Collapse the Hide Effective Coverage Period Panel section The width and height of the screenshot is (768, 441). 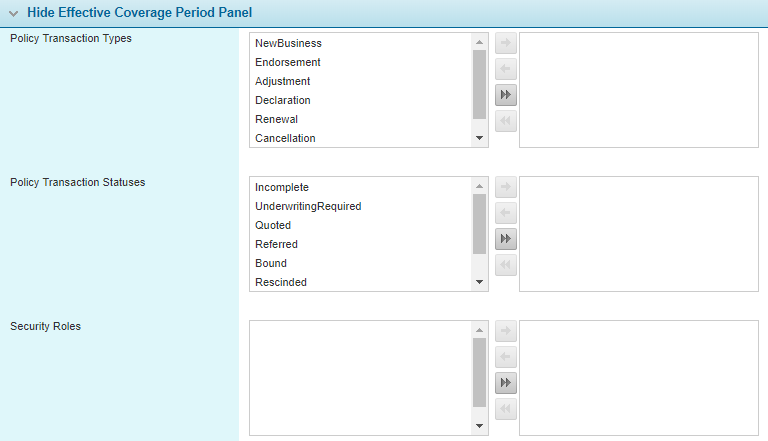click(x=13, y=14)
